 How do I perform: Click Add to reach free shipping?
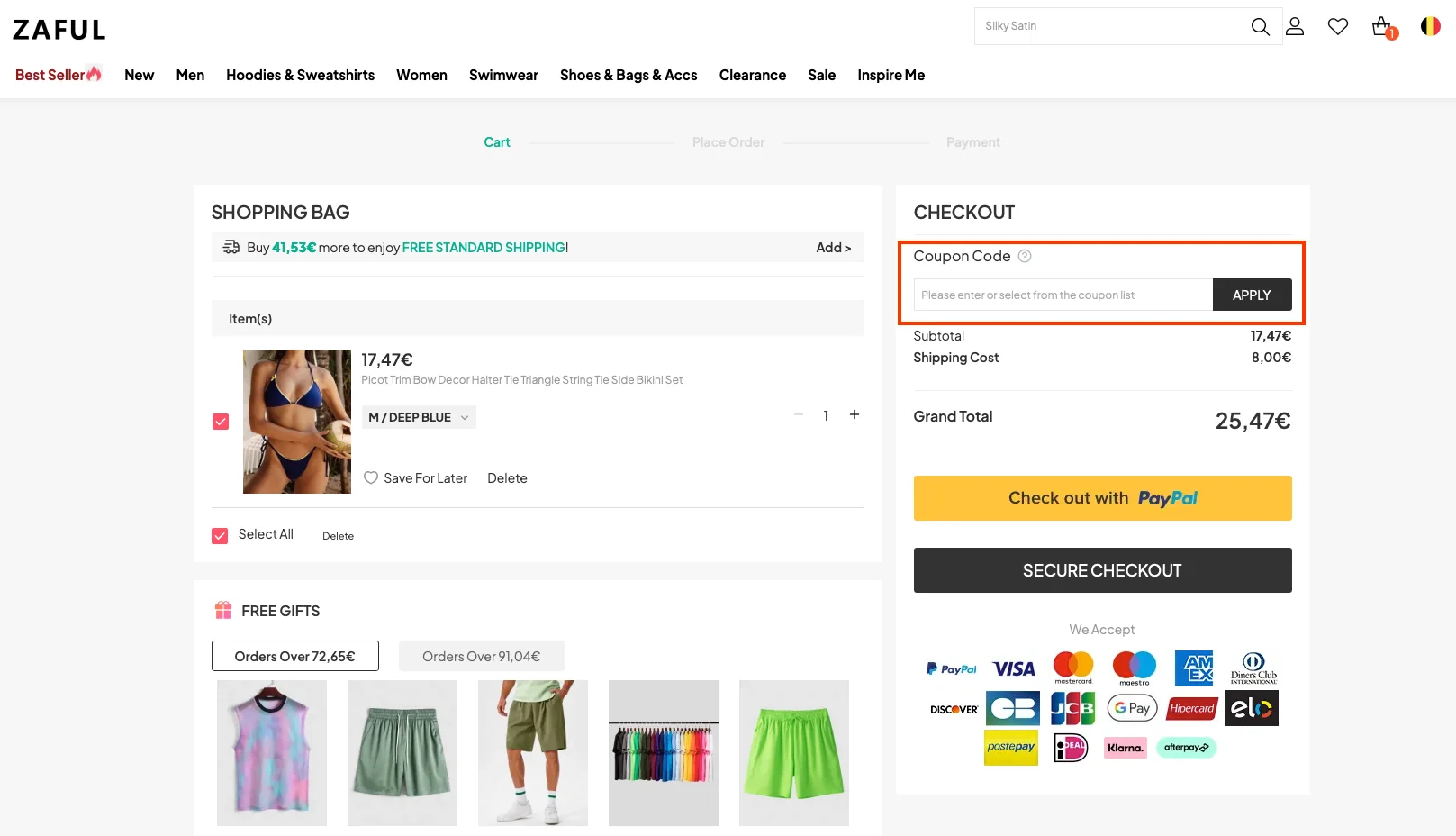click(x=833, y=248)
